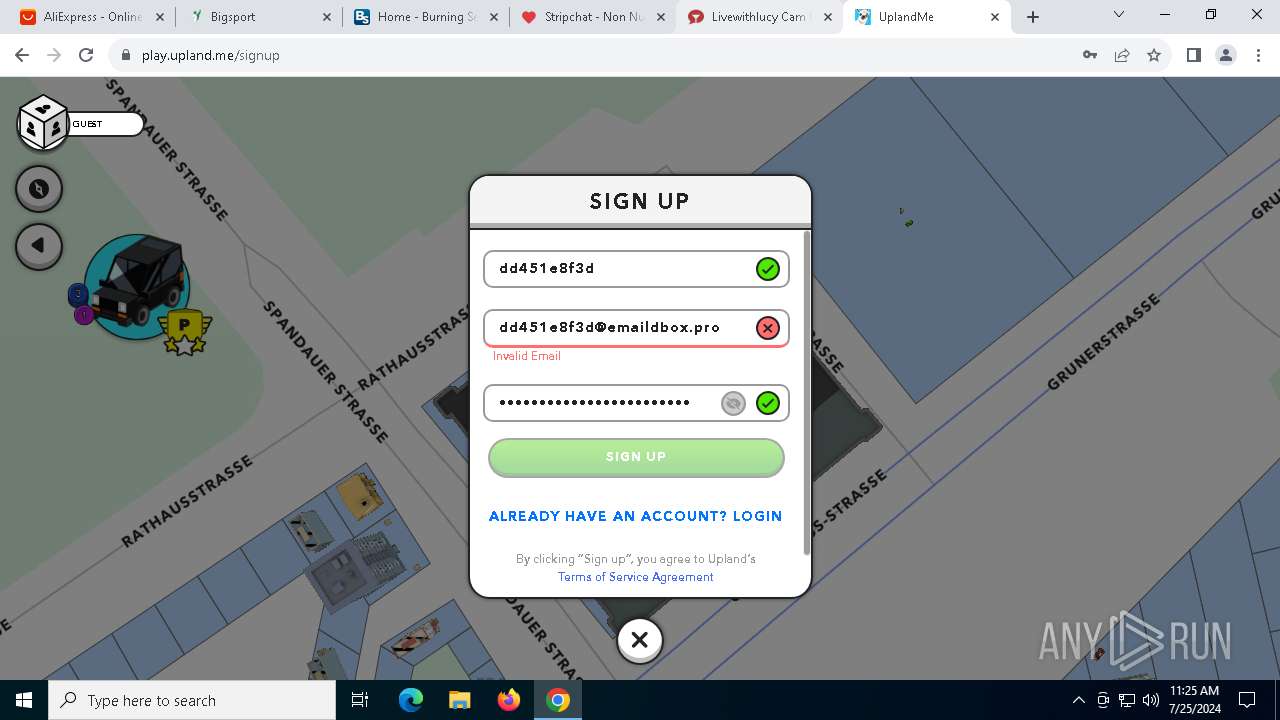Go back in browser history
Image resolution: width=1280 pixels, height=720 pixels.
22,55
